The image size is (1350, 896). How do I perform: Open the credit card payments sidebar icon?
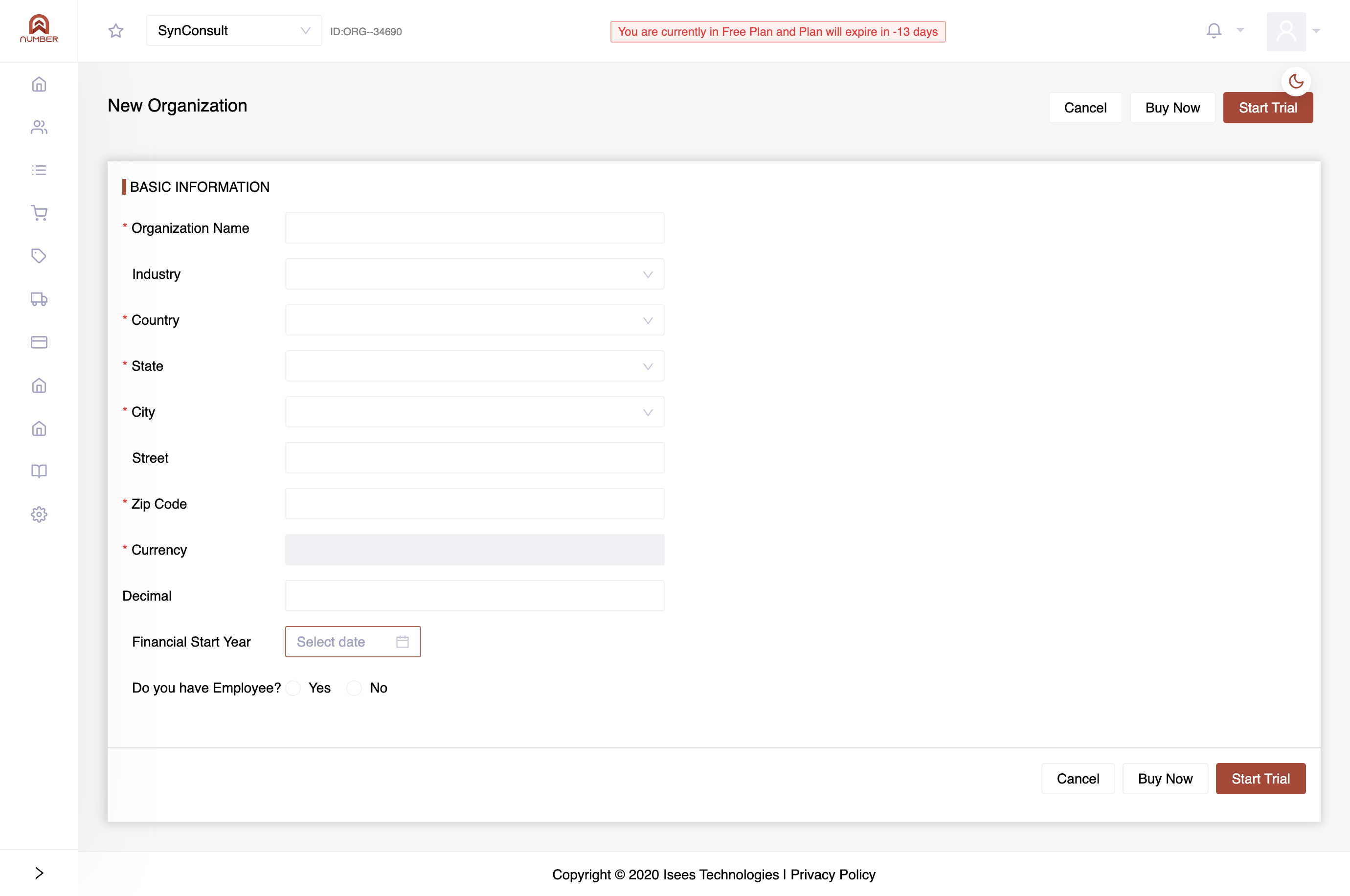pyautogui.click(x=39, y=342)
